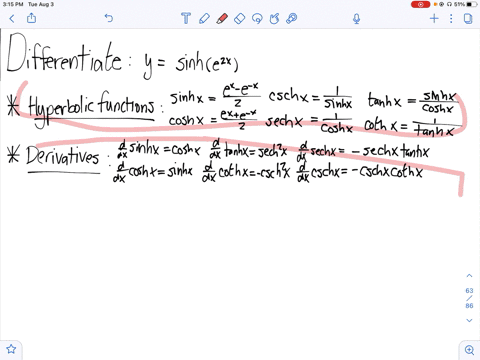480x360 pixels.
Task: Select the Eraser tool
Action: pos(240,18)
